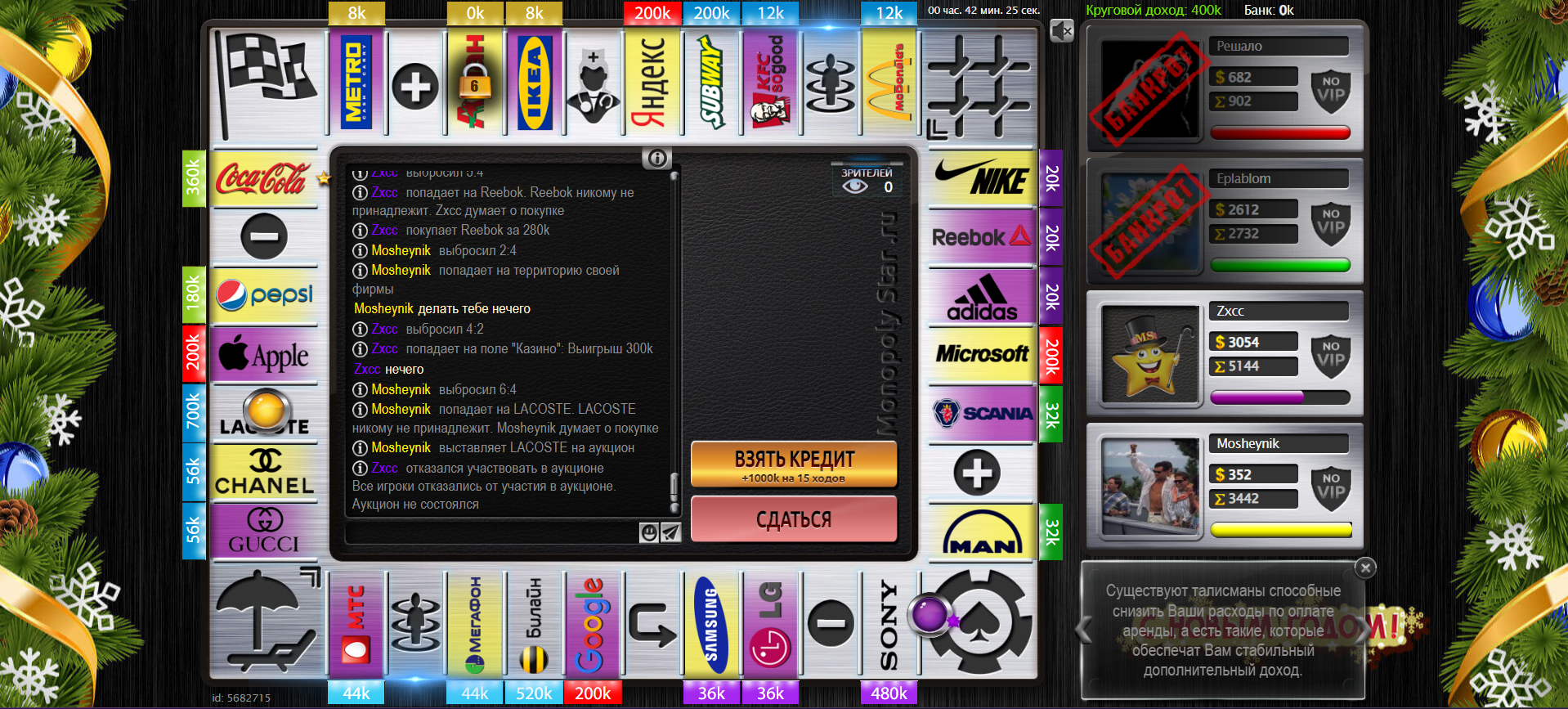
Task: Click the Круговой доход: 400k label
Action: coord(1154,10)
